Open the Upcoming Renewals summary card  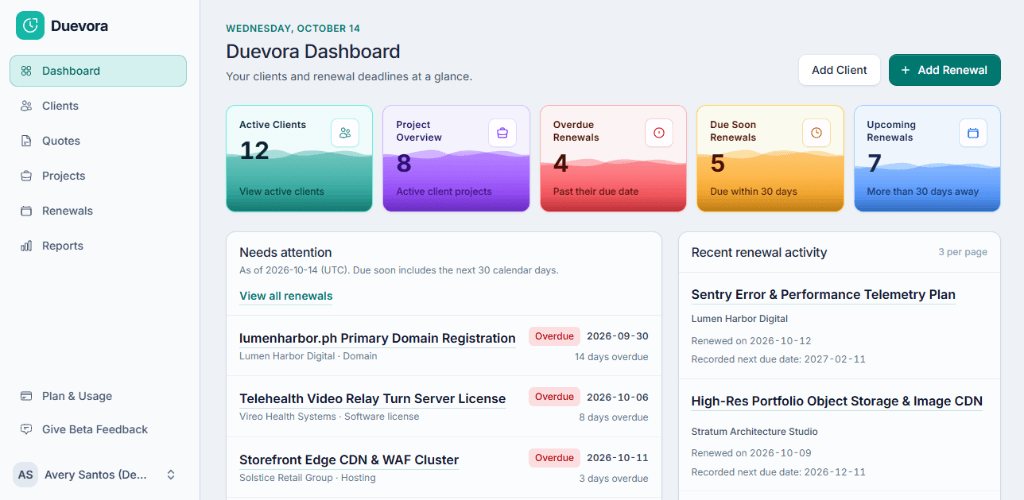point(927,159)
